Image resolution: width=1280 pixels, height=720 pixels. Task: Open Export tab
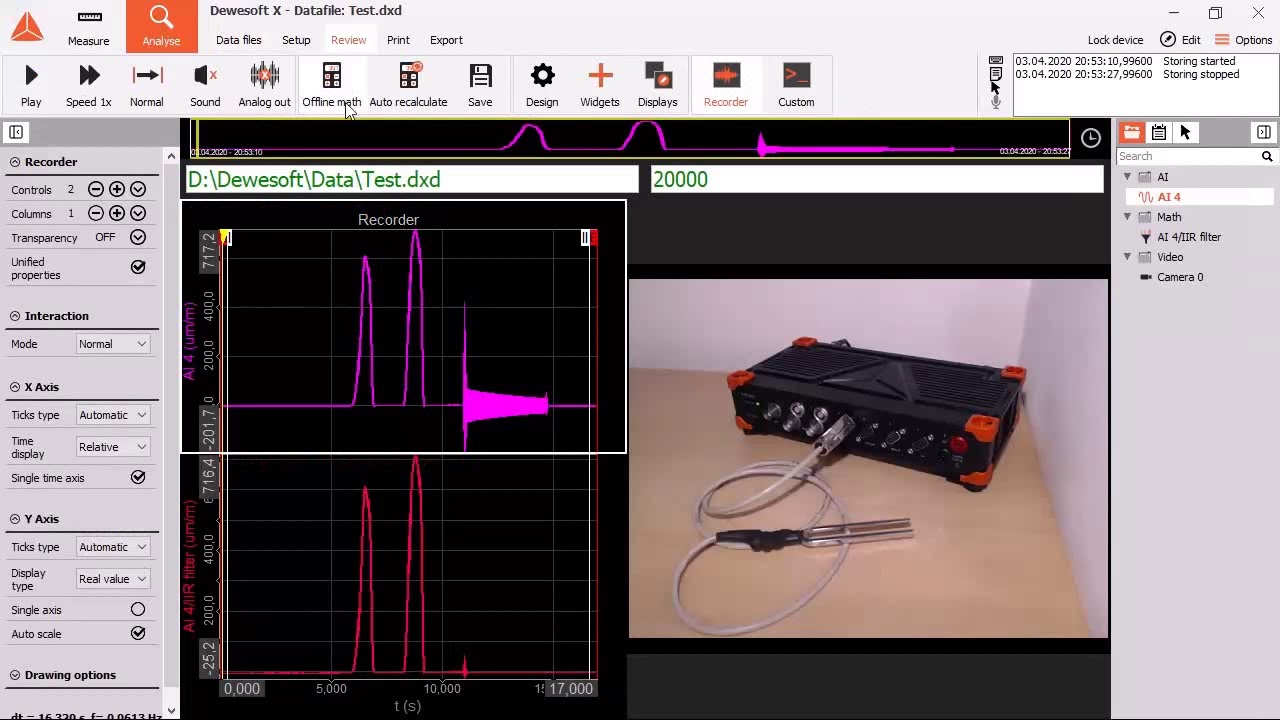(x=446, y=40)
